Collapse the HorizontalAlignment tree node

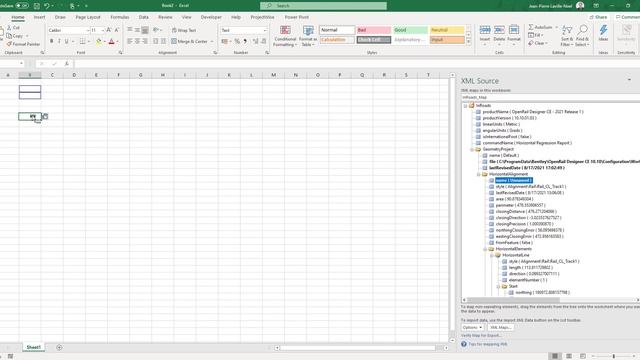(x=478, y=174)
